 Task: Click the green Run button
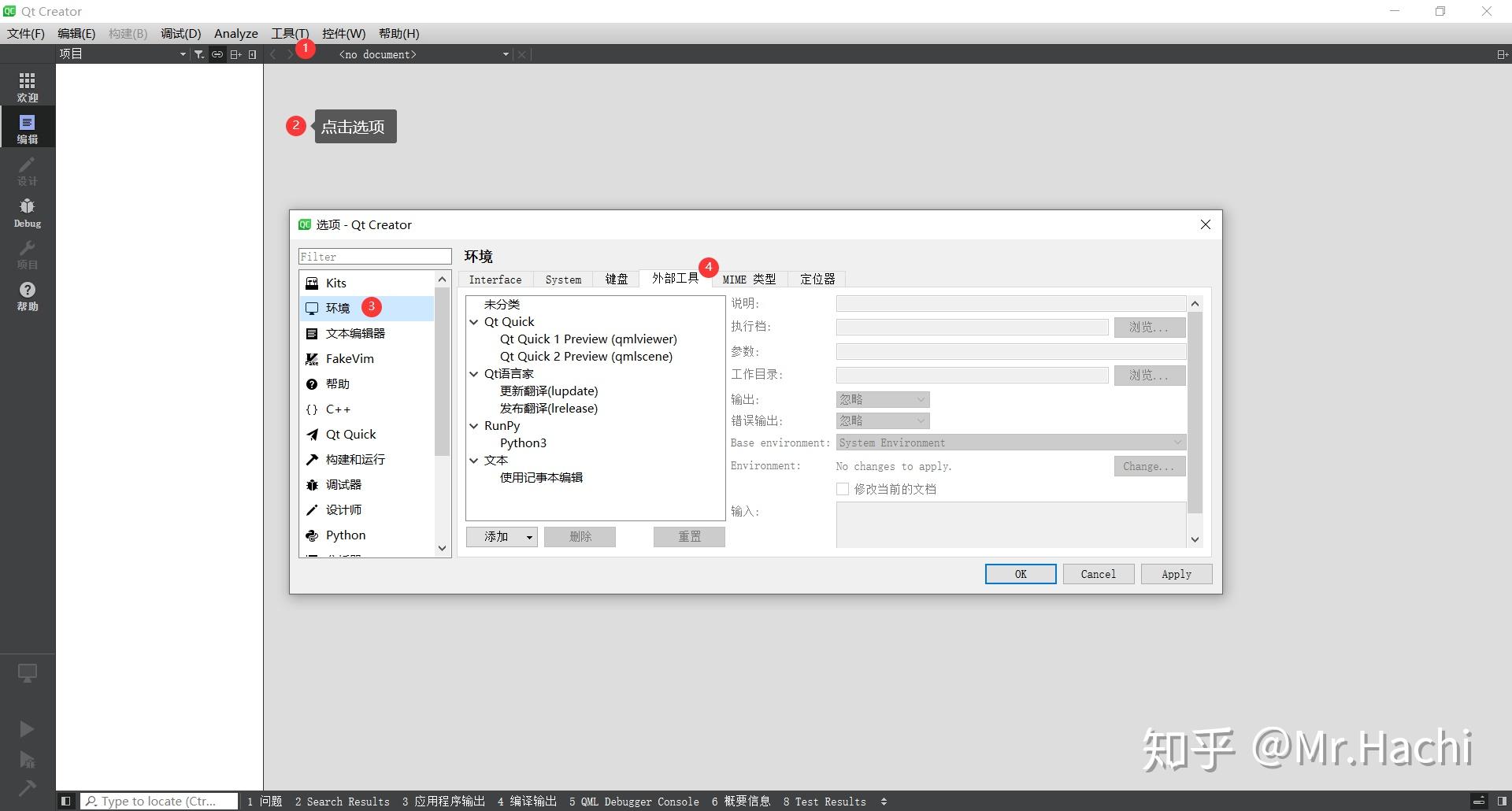point(27,729)
